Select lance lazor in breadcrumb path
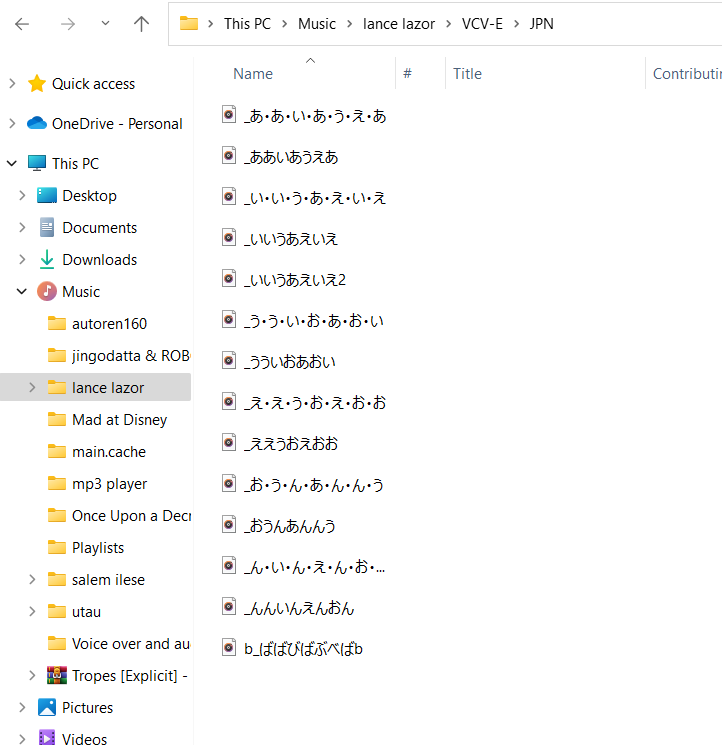 click(399, 24)
